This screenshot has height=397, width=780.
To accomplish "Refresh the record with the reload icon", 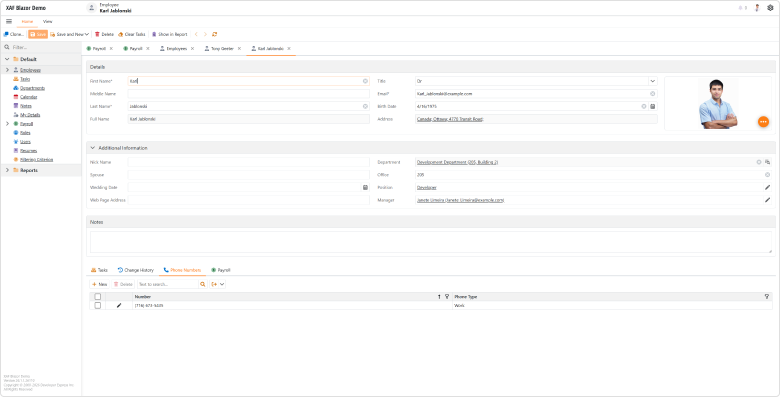I will 214,34.
